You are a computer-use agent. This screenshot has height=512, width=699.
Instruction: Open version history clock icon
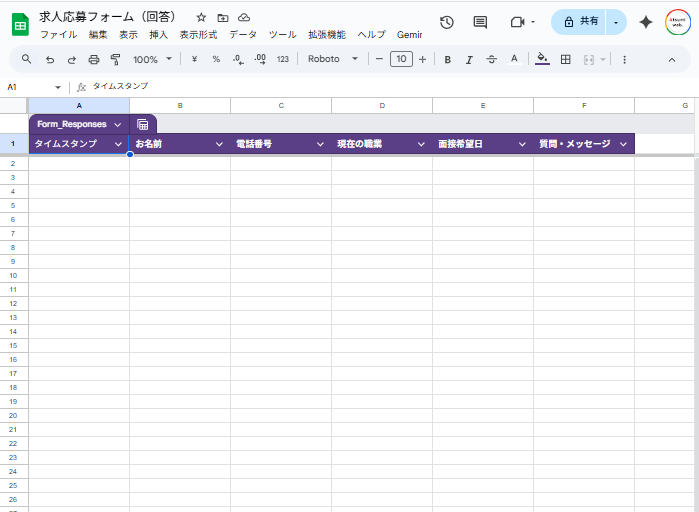447,22
